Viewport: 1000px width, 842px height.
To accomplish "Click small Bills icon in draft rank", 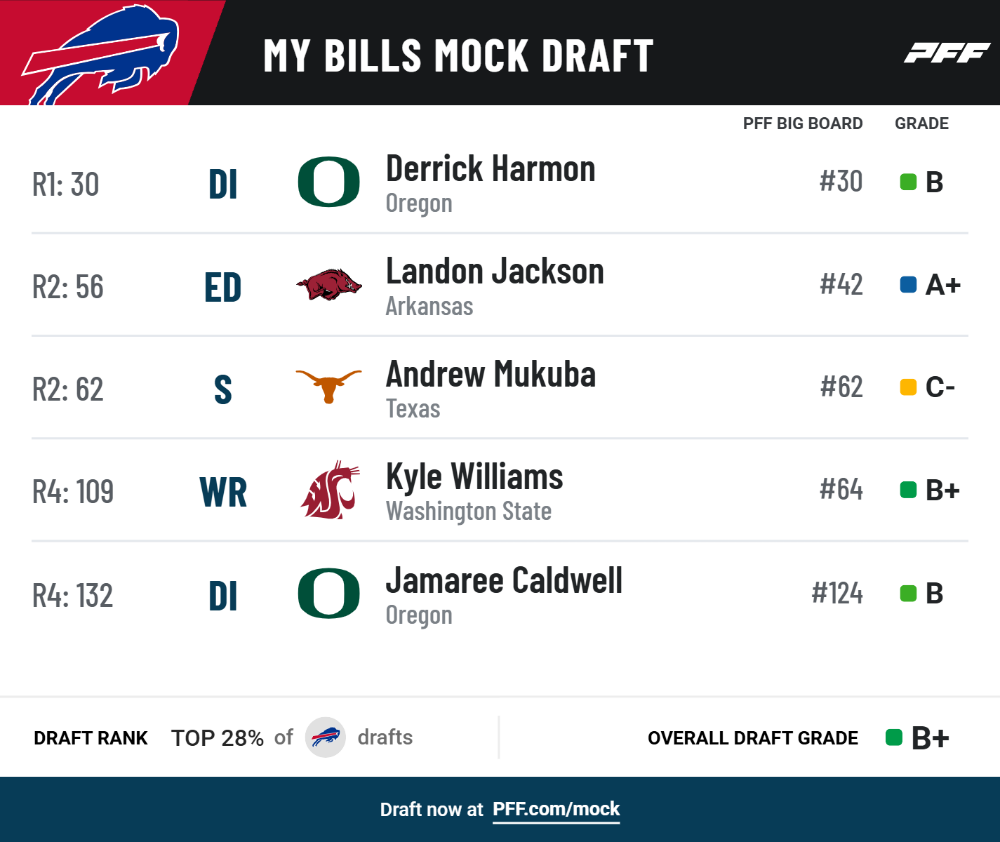I will click(325, 737).
